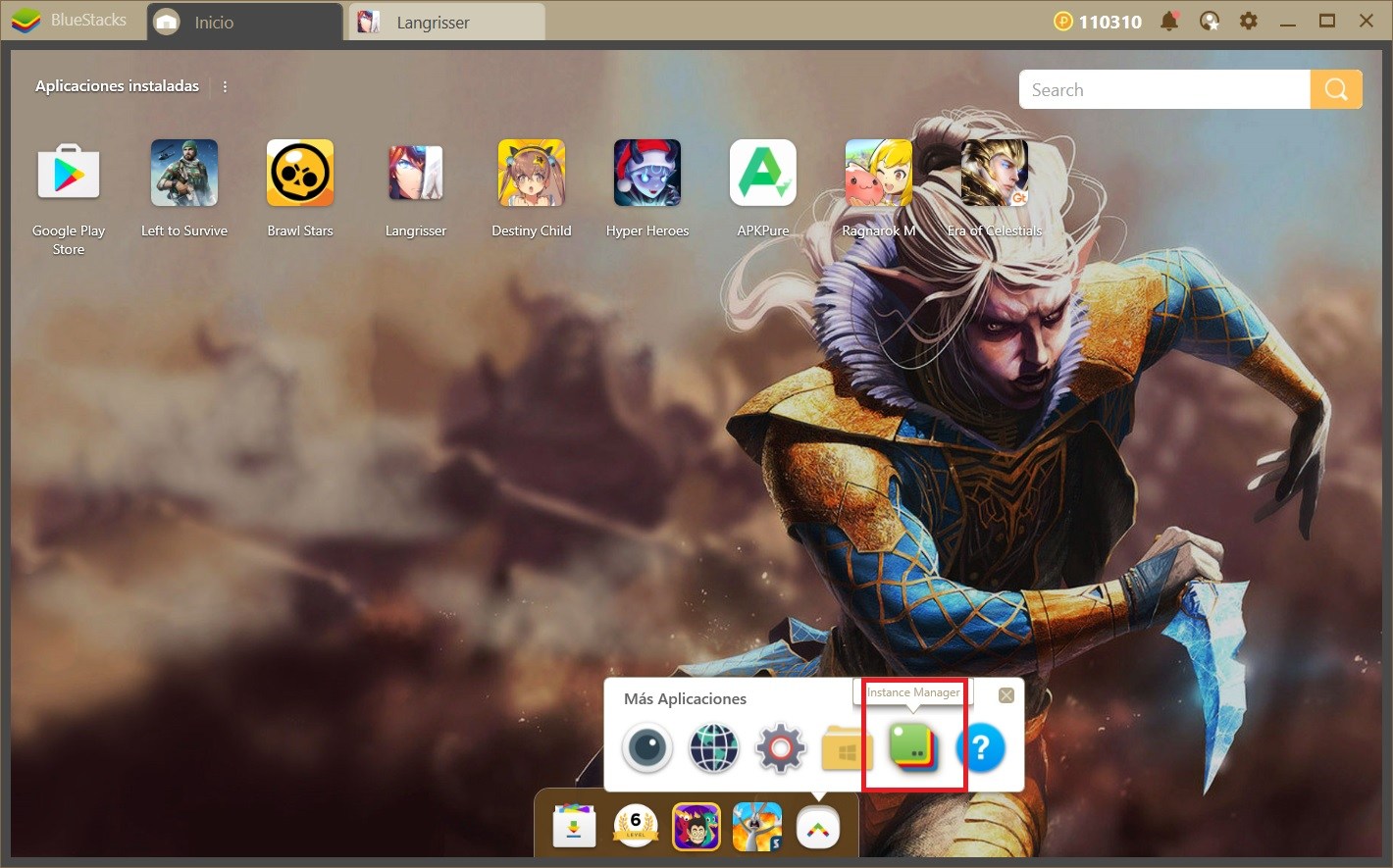Viewport: 1393px width, 868px height.
Task: Click the Aplicaciones instaladas heading
Action: 117,86
